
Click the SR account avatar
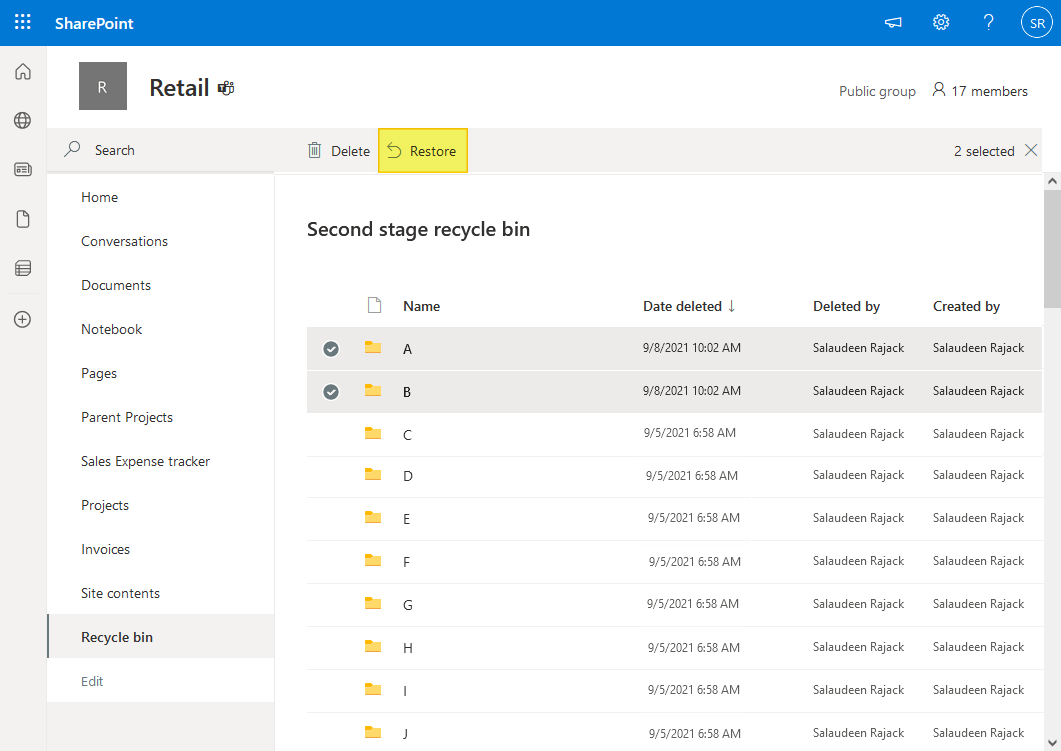(x=1035, y=22)
